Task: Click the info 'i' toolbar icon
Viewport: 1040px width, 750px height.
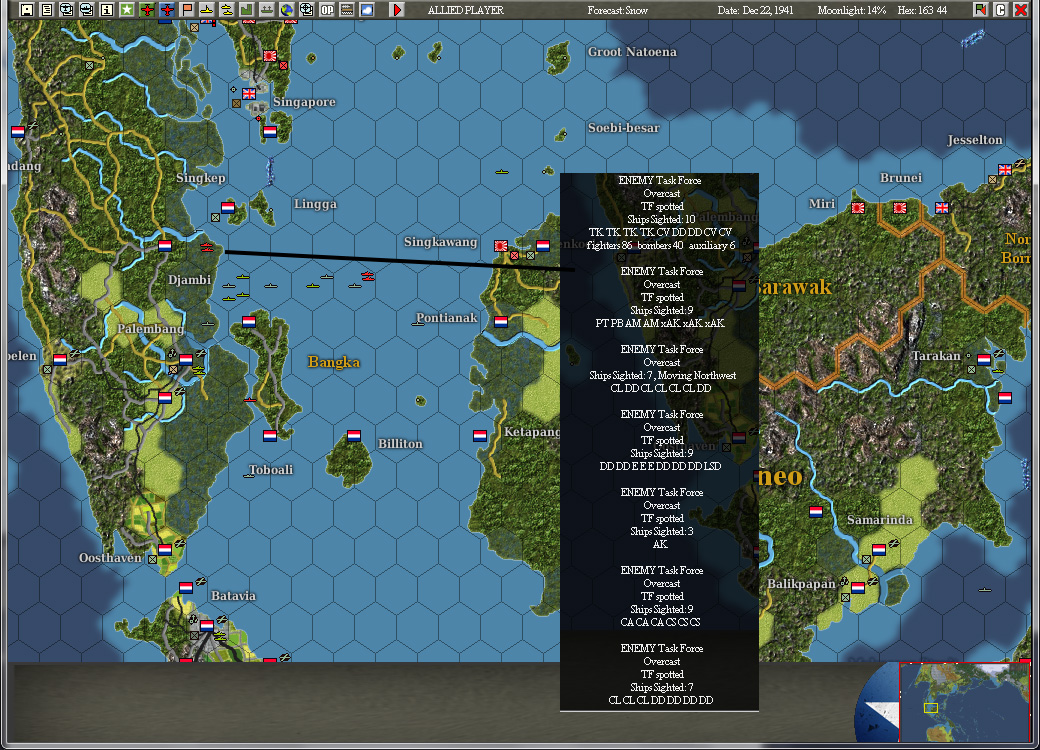Action: [x=107, y=10]
